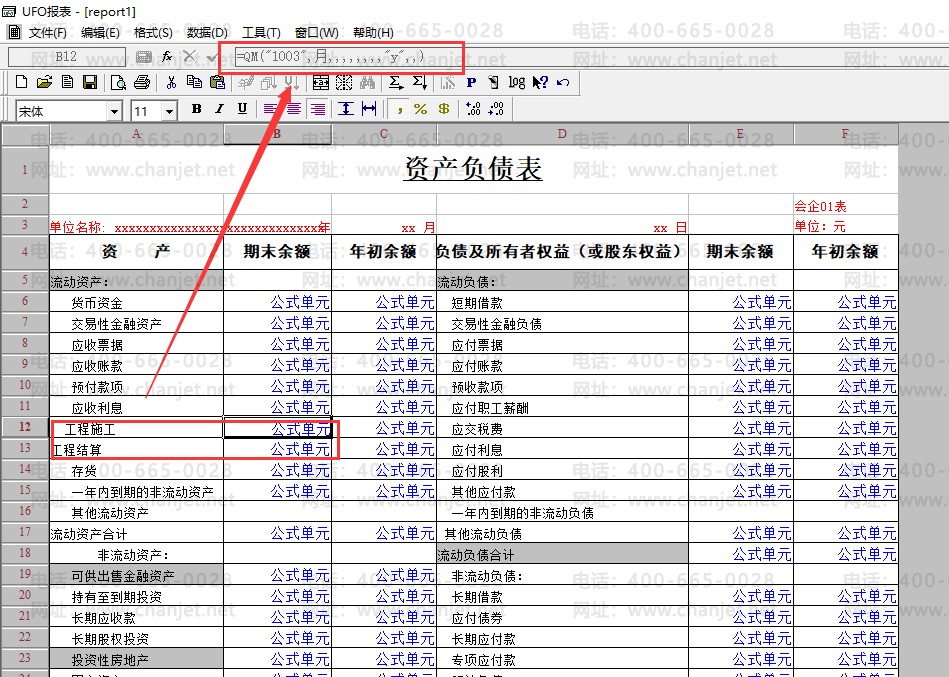Expand the font size dropdown
The image size is (949, 677).
click(169, 111)
